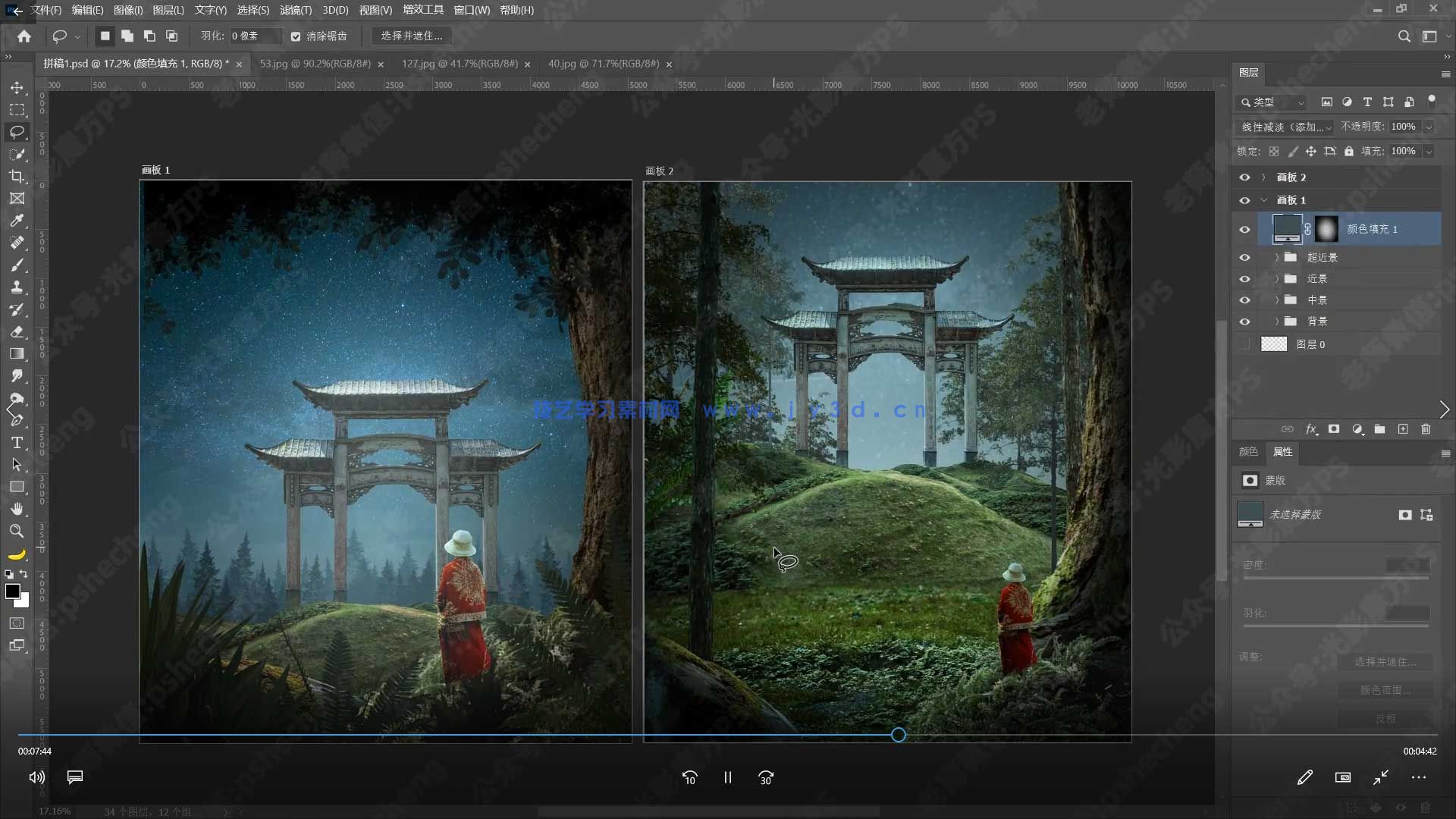The image size is (1456, 819).
Task: Expand the 中景 layer group
Action: click(1277, 300)
